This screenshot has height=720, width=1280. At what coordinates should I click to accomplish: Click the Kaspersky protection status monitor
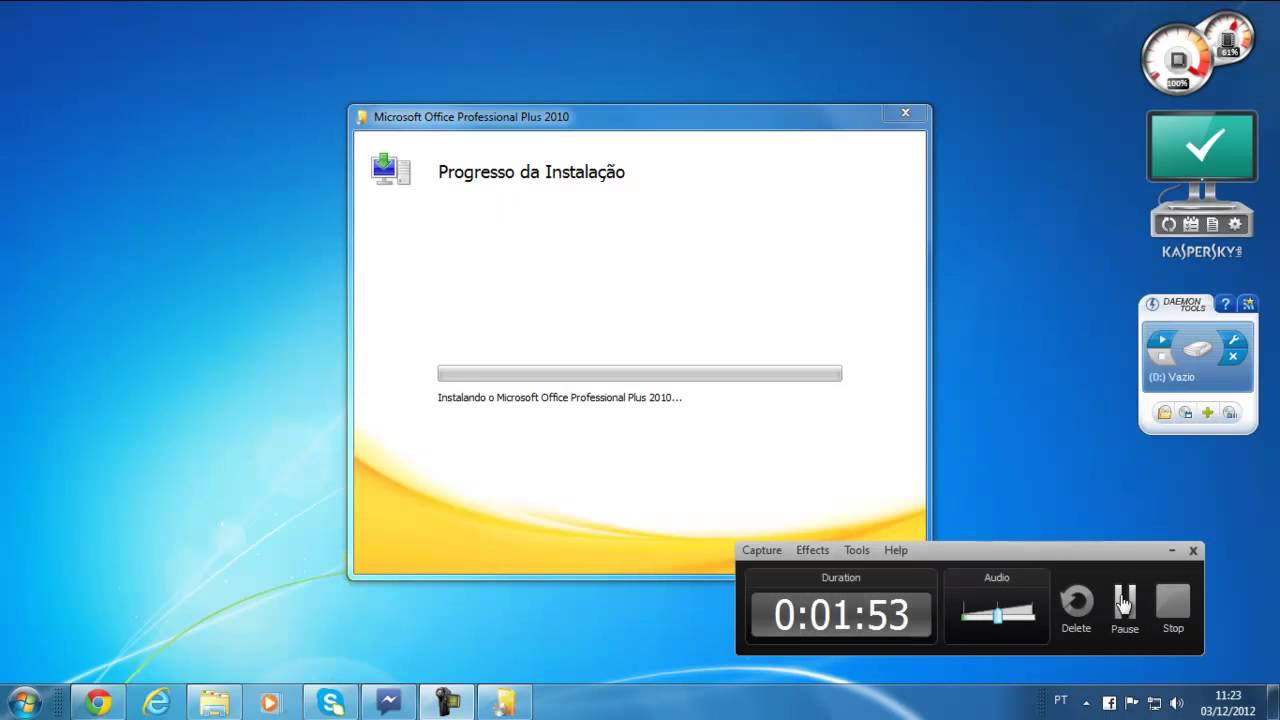1202,146
